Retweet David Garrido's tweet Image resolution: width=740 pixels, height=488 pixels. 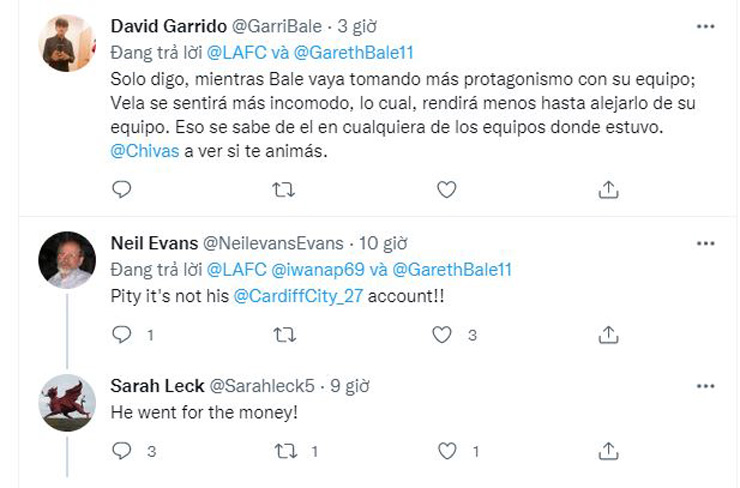click(x=284, y=188)
